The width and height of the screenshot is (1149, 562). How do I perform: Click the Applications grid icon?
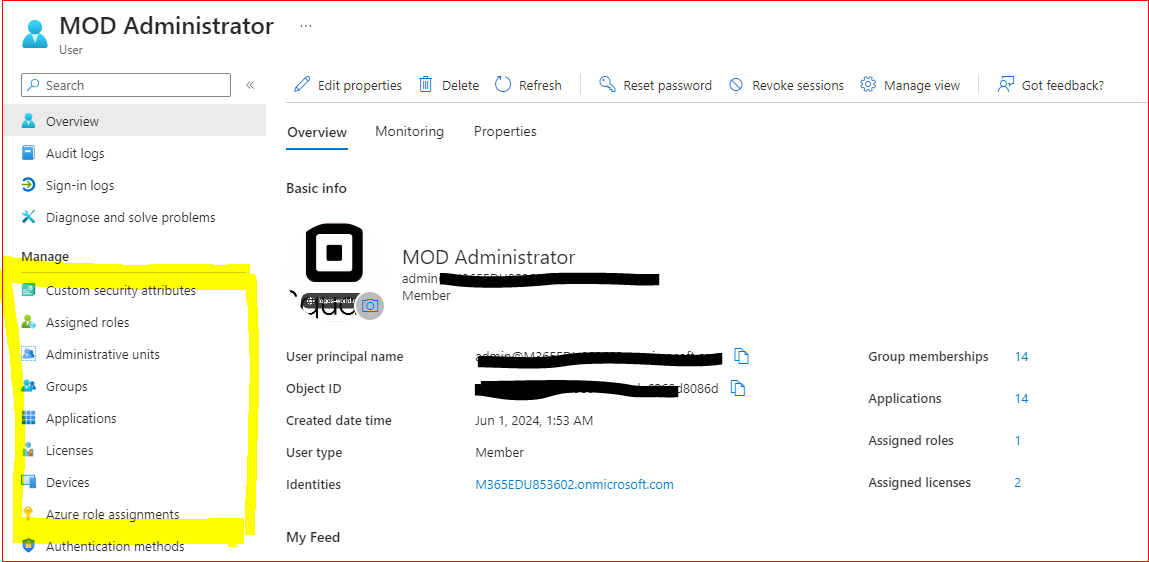pos(29,418)
